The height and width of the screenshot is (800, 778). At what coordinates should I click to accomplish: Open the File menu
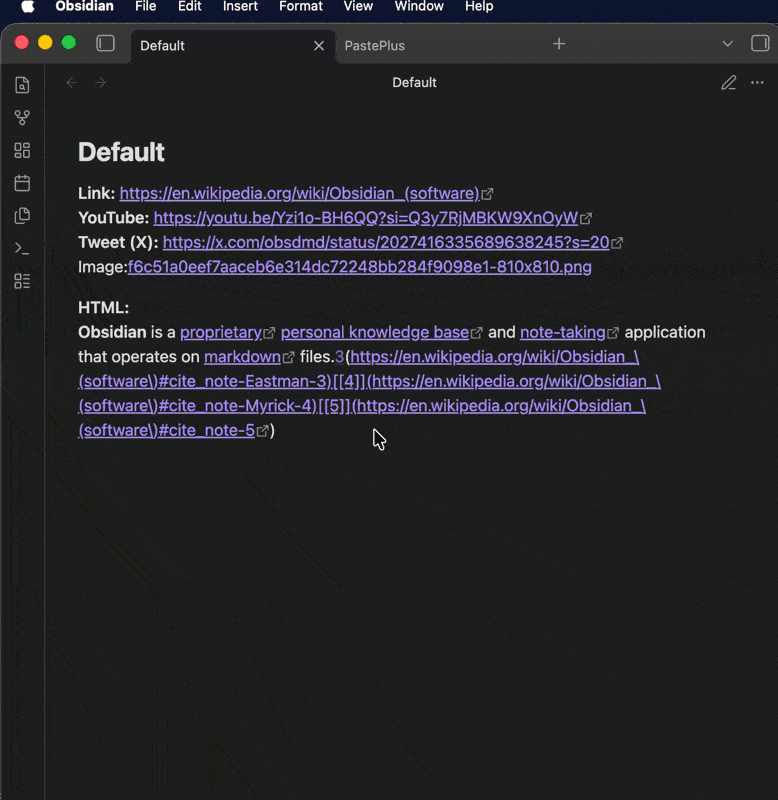145,7
